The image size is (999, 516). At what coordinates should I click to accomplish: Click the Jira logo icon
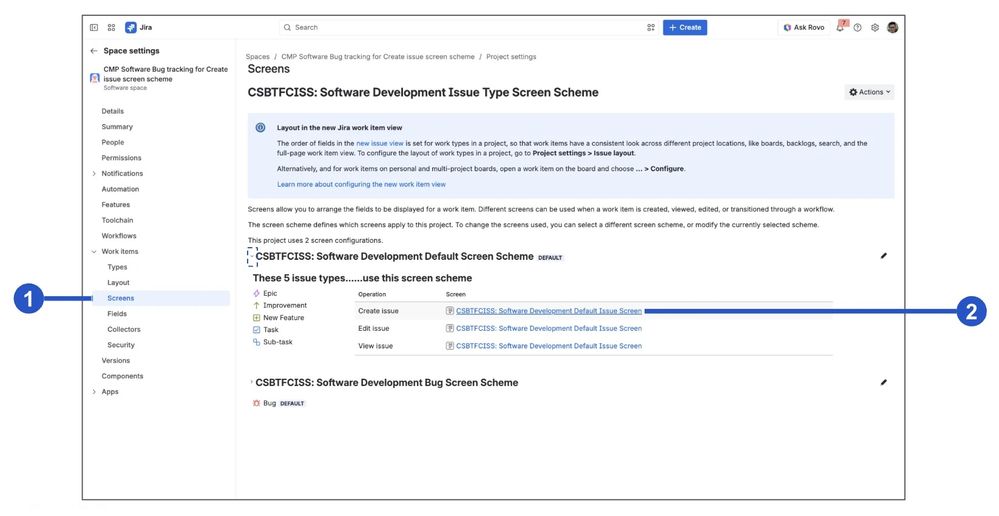click(131, 27)
